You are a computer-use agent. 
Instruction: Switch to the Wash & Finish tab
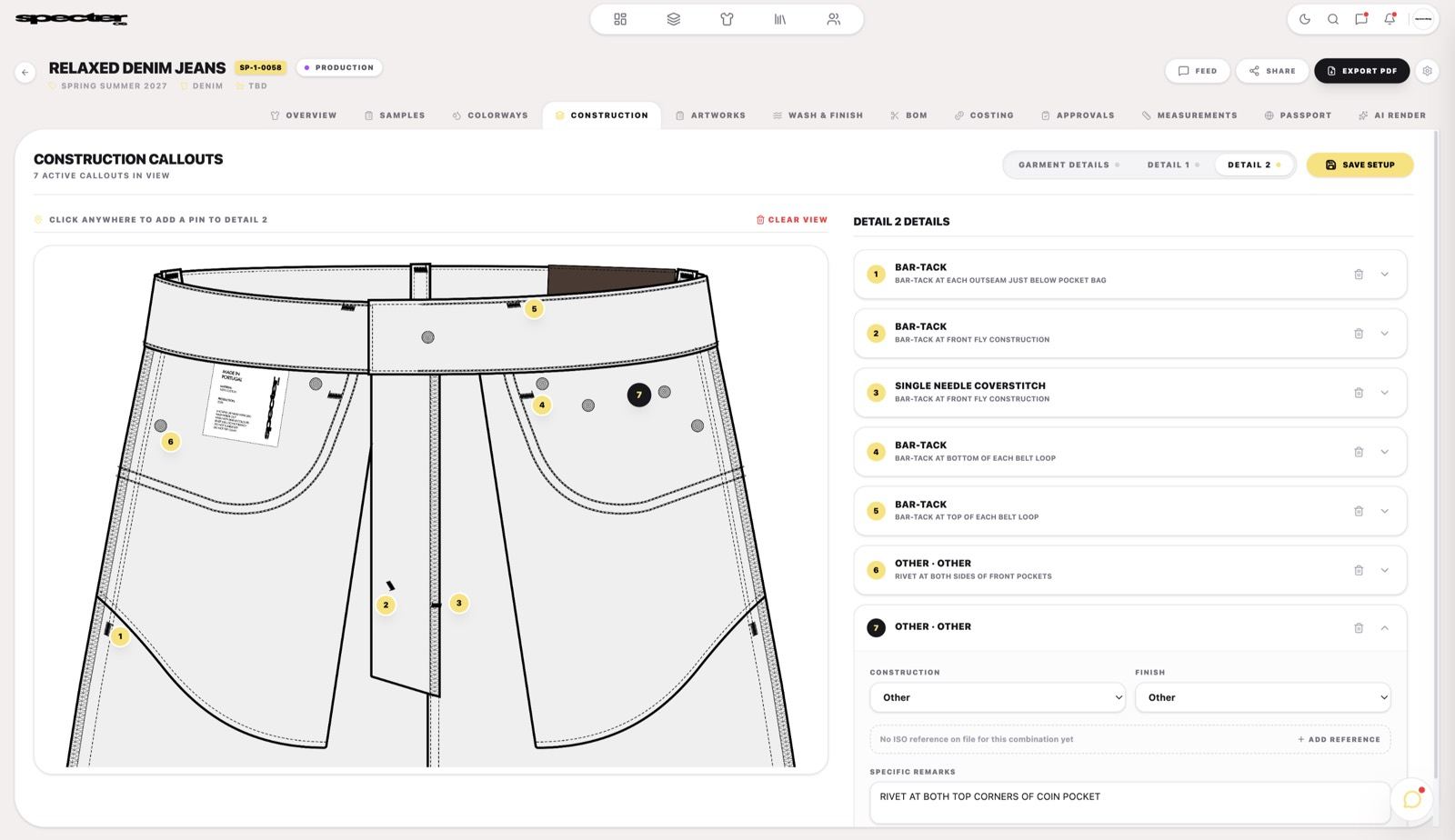pyautogui.click(x=818, y=115)
